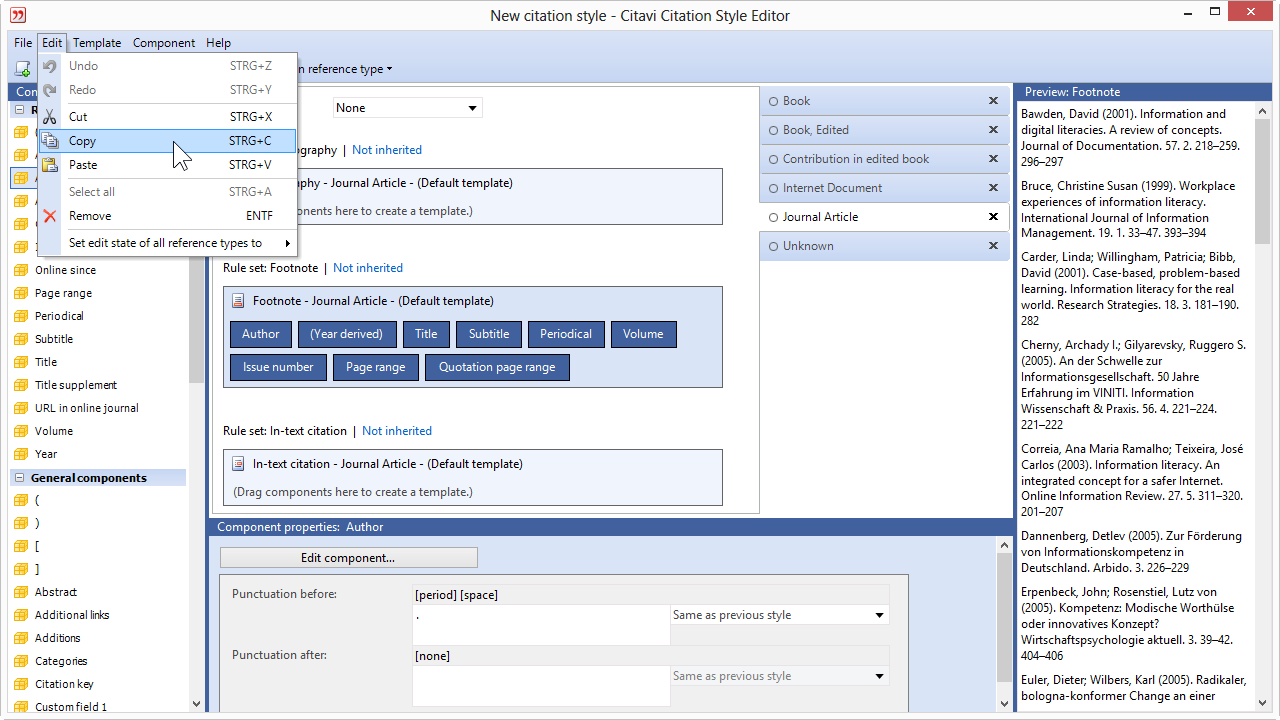Select the Abstract component icon
1280x720 pixels.
point(20,592)
